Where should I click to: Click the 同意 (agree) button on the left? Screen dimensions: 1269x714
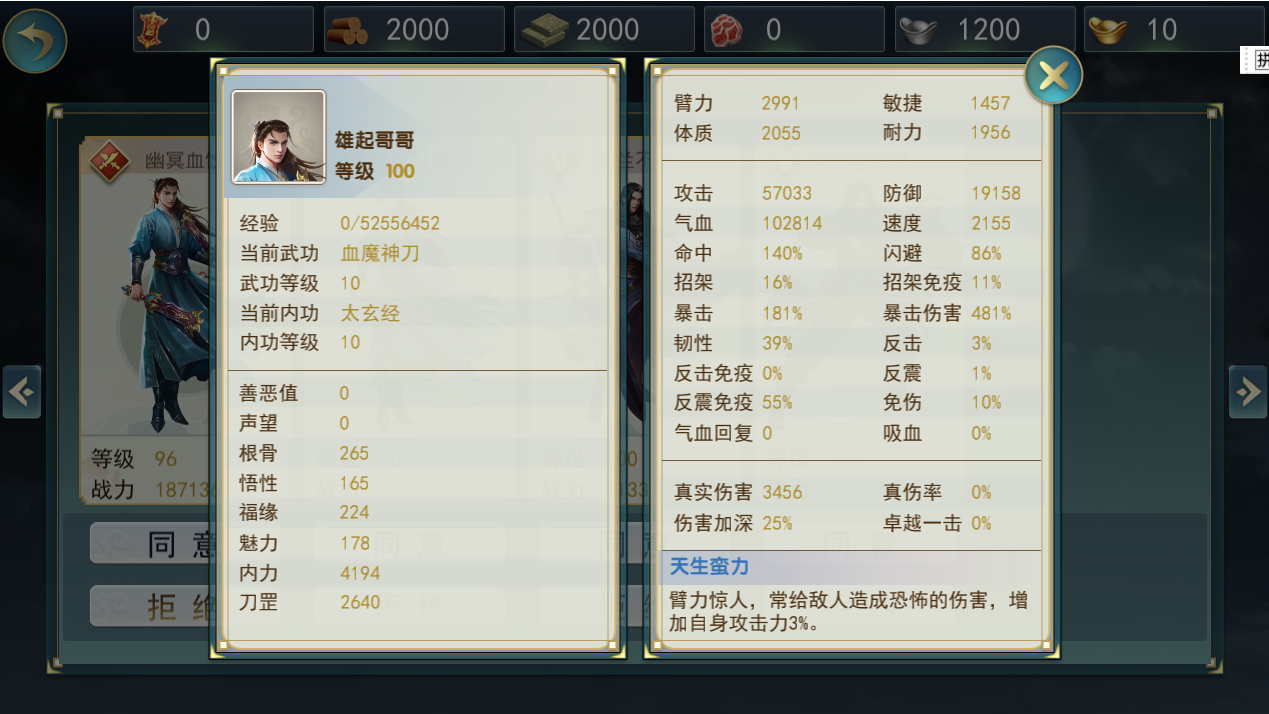click(x=152, y=543)
